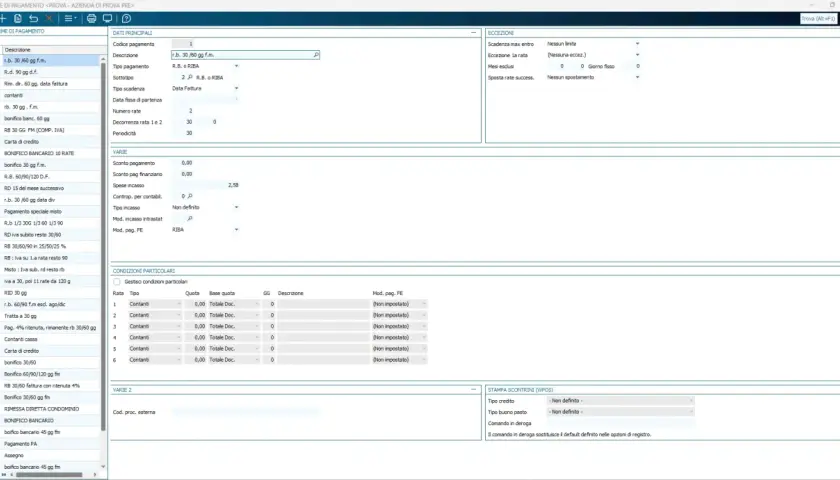
Task: Select 'RIMESSA DIRETTA CONDOMINIO' row
Action: (51, 409)
